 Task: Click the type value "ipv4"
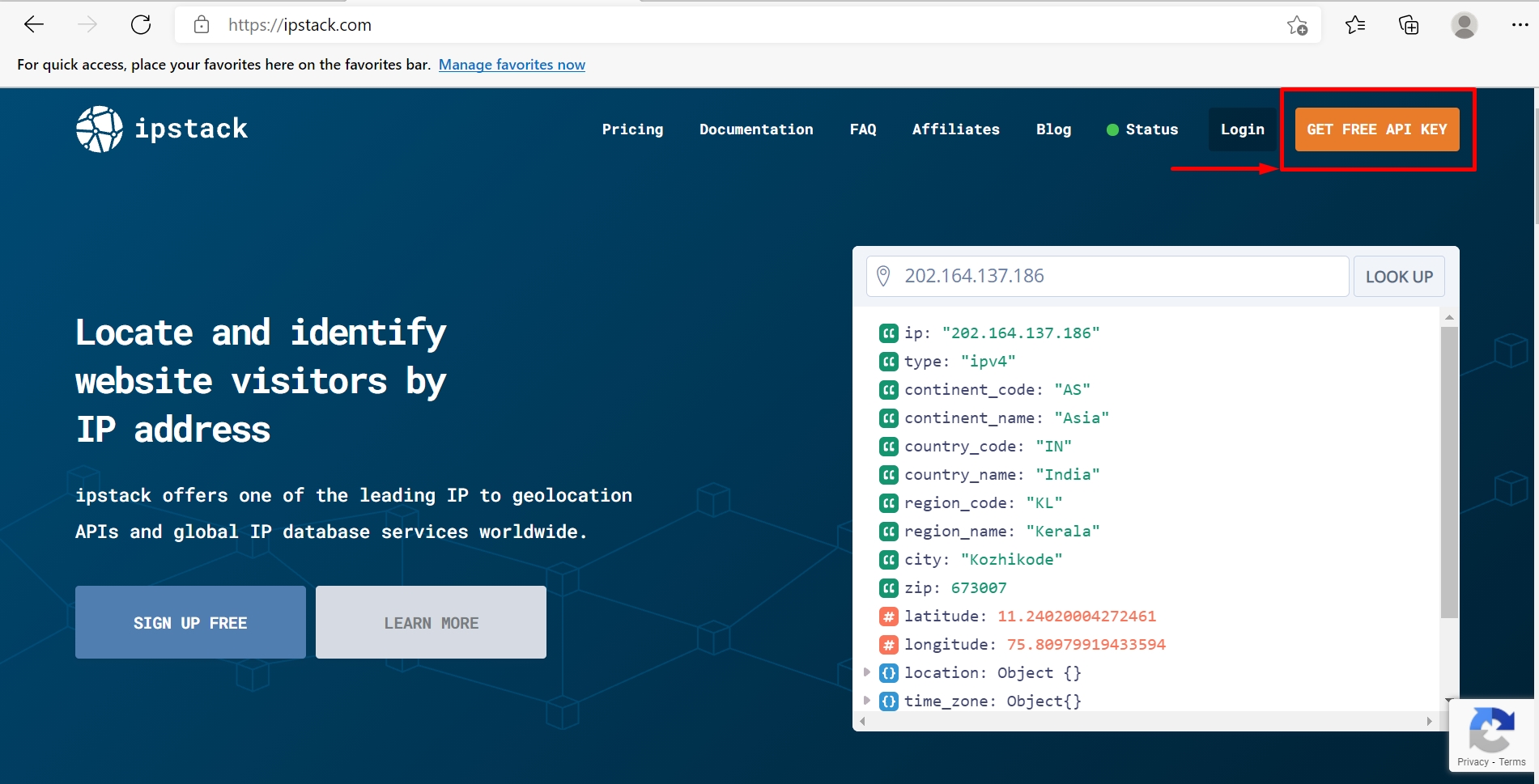coord(988,362)
